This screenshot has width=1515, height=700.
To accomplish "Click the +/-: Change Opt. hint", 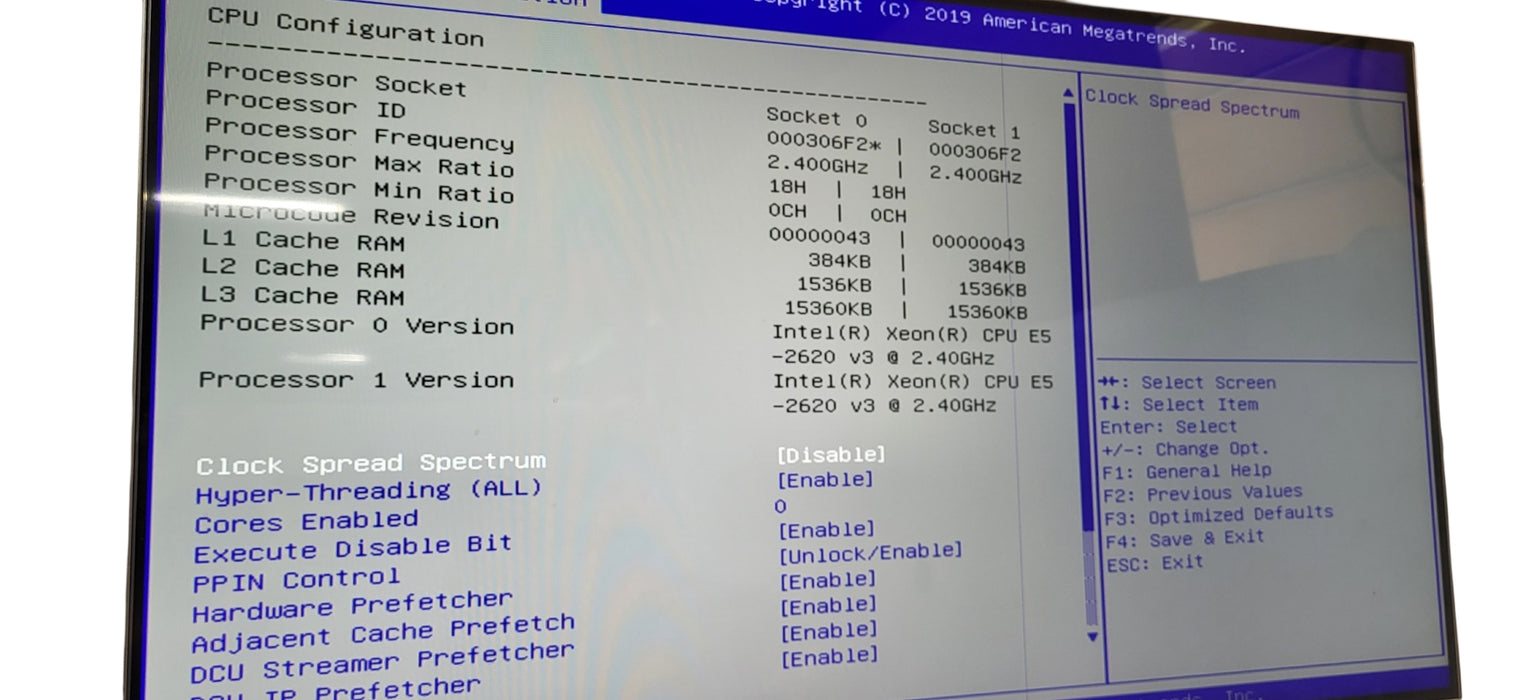I will (x=1185, y=450).
